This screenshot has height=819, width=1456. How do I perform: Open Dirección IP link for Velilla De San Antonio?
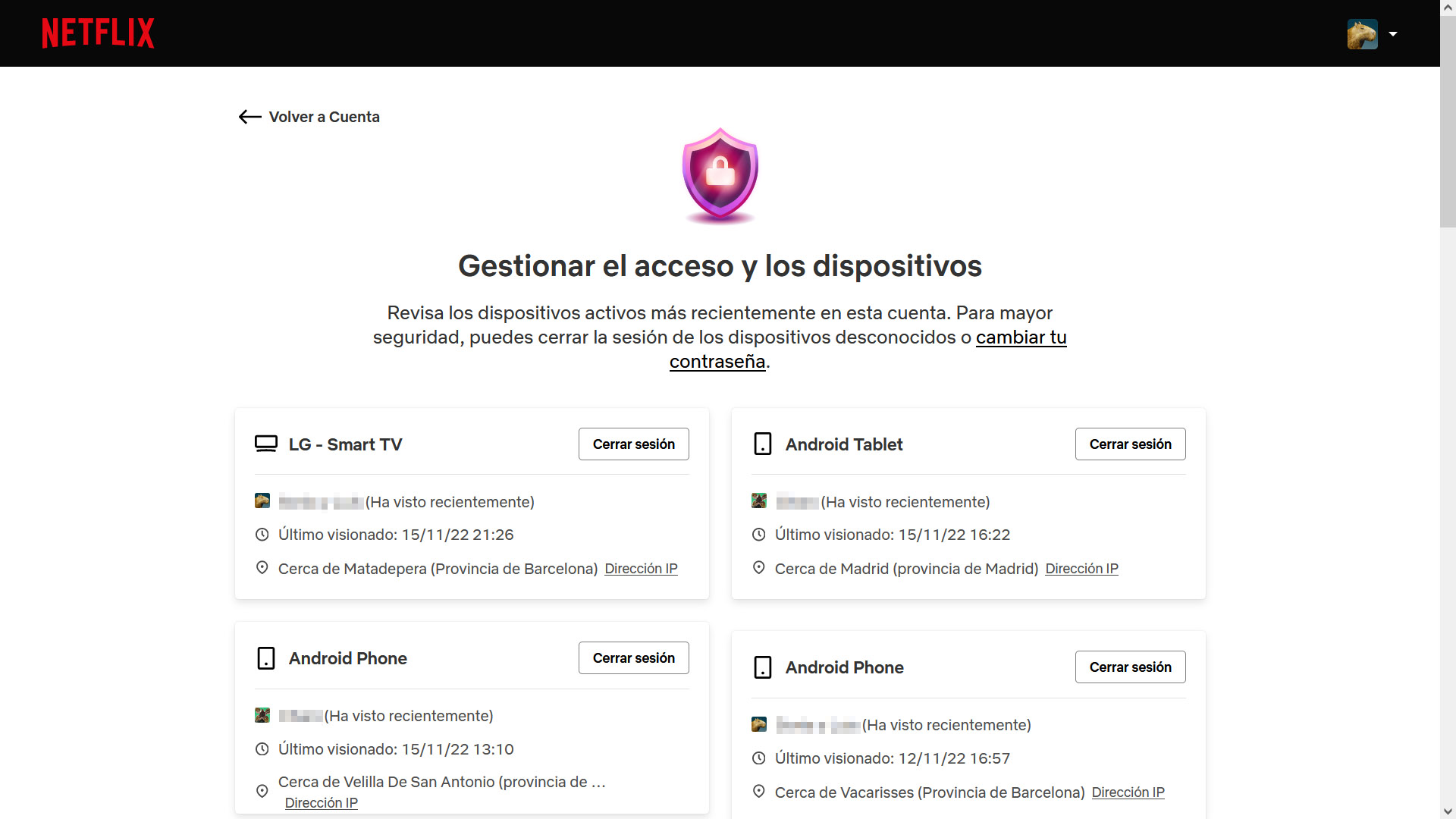pos(322,803)
